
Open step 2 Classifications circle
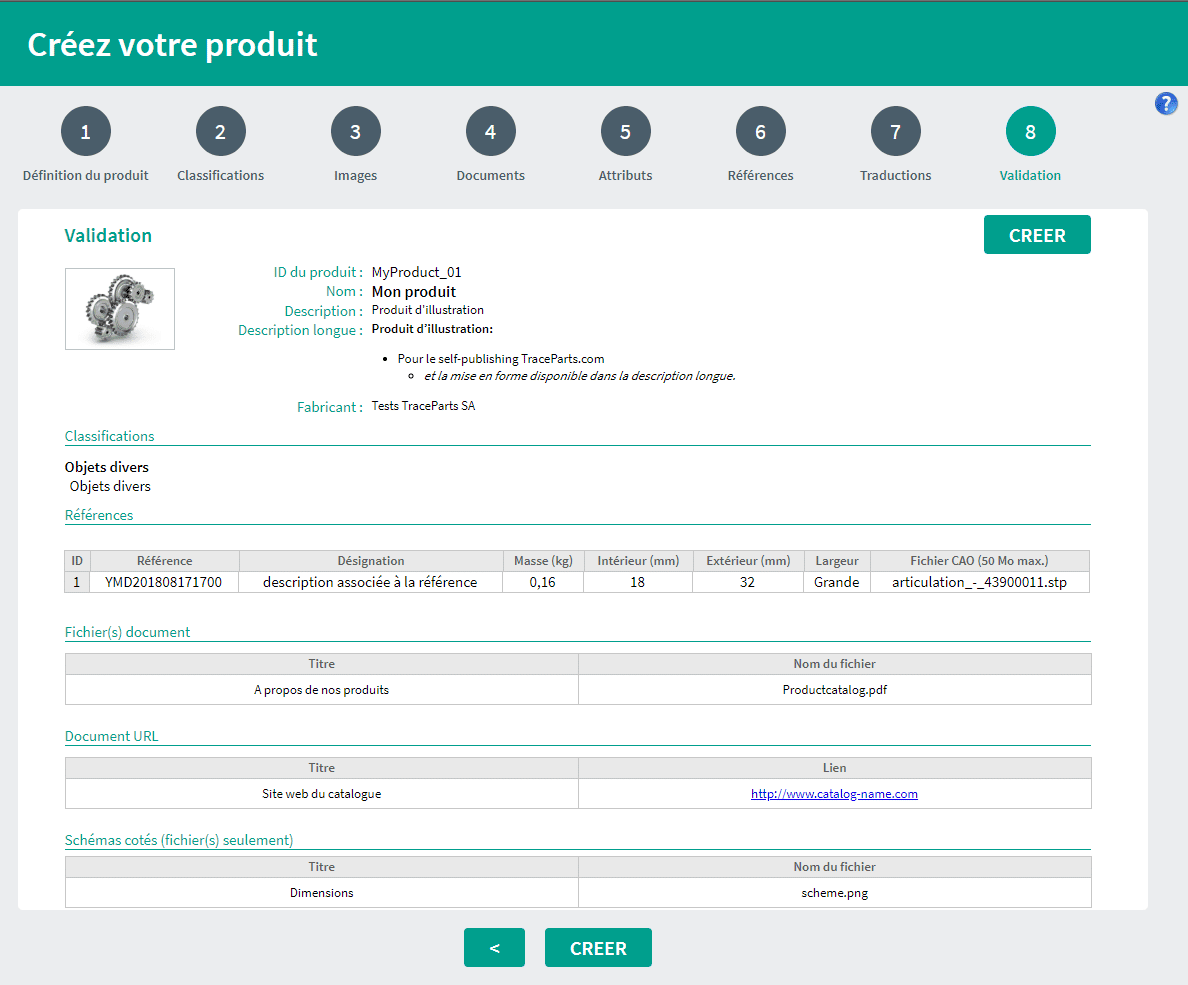(x=221, y=132)
